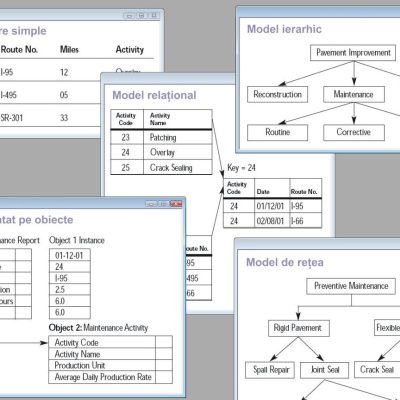
Task: Select the 'Reconstruction' box in hierarchy
Action: click(277, 94)
